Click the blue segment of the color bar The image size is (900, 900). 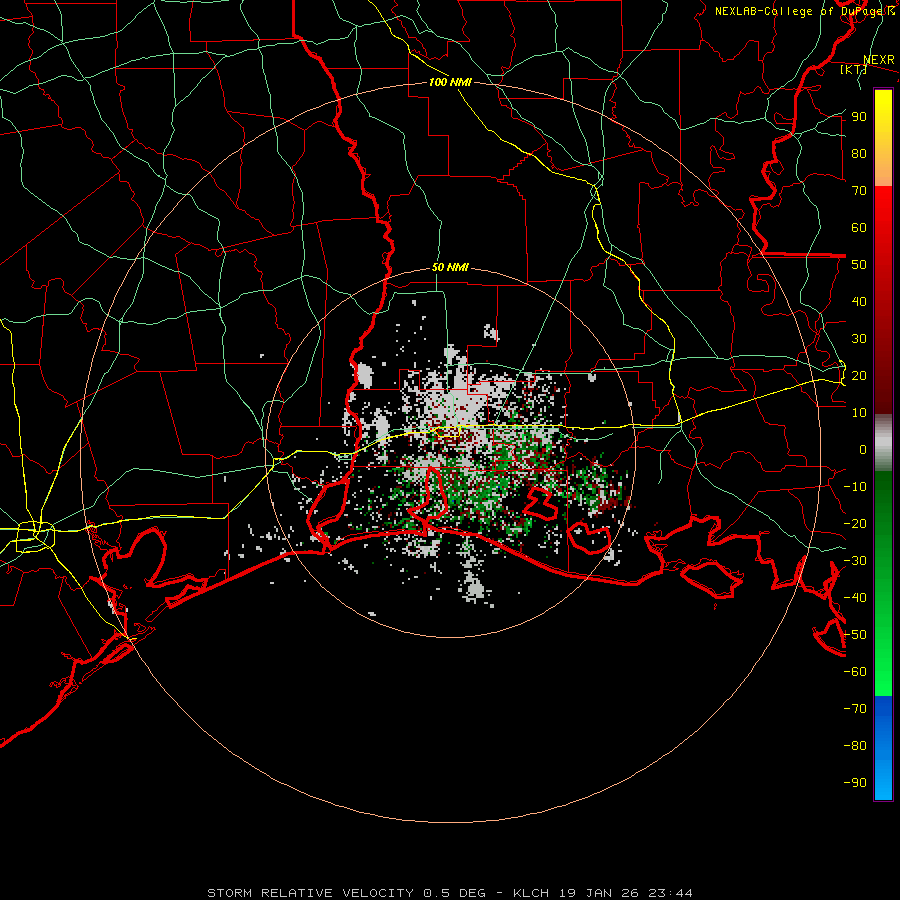tap(883, 748)
